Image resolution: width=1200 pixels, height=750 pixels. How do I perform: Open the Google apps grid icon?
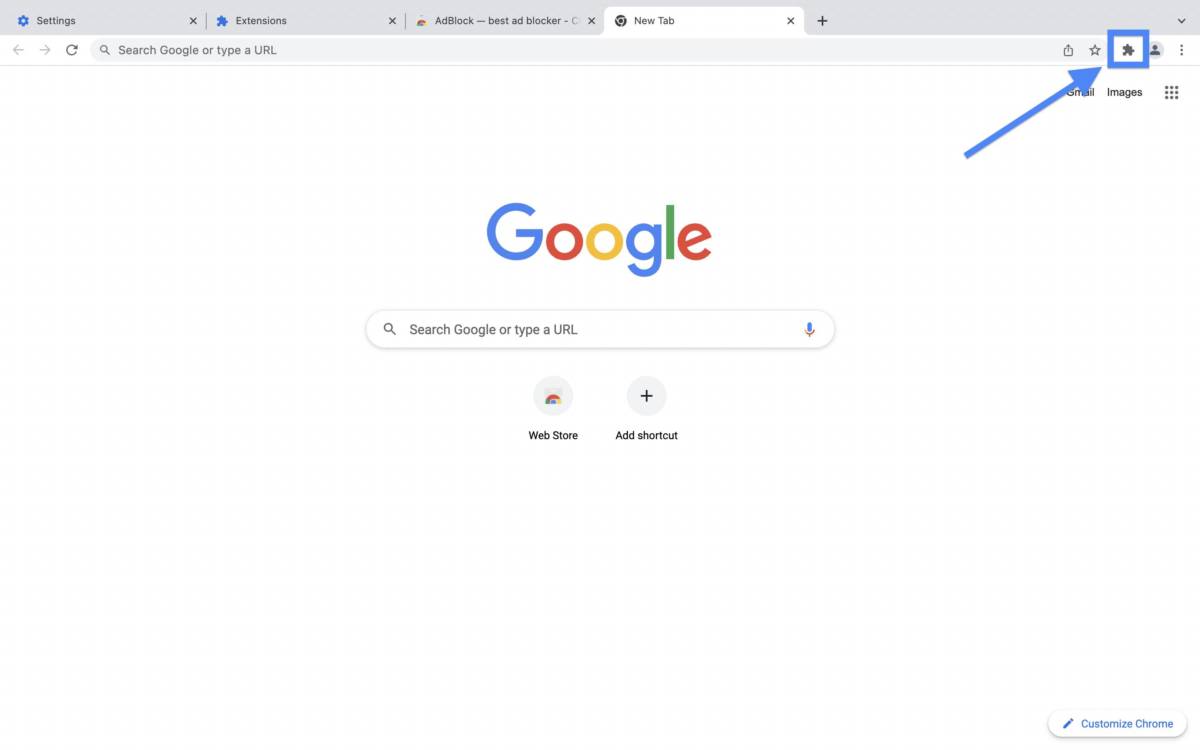click(x=1171, y=92)
